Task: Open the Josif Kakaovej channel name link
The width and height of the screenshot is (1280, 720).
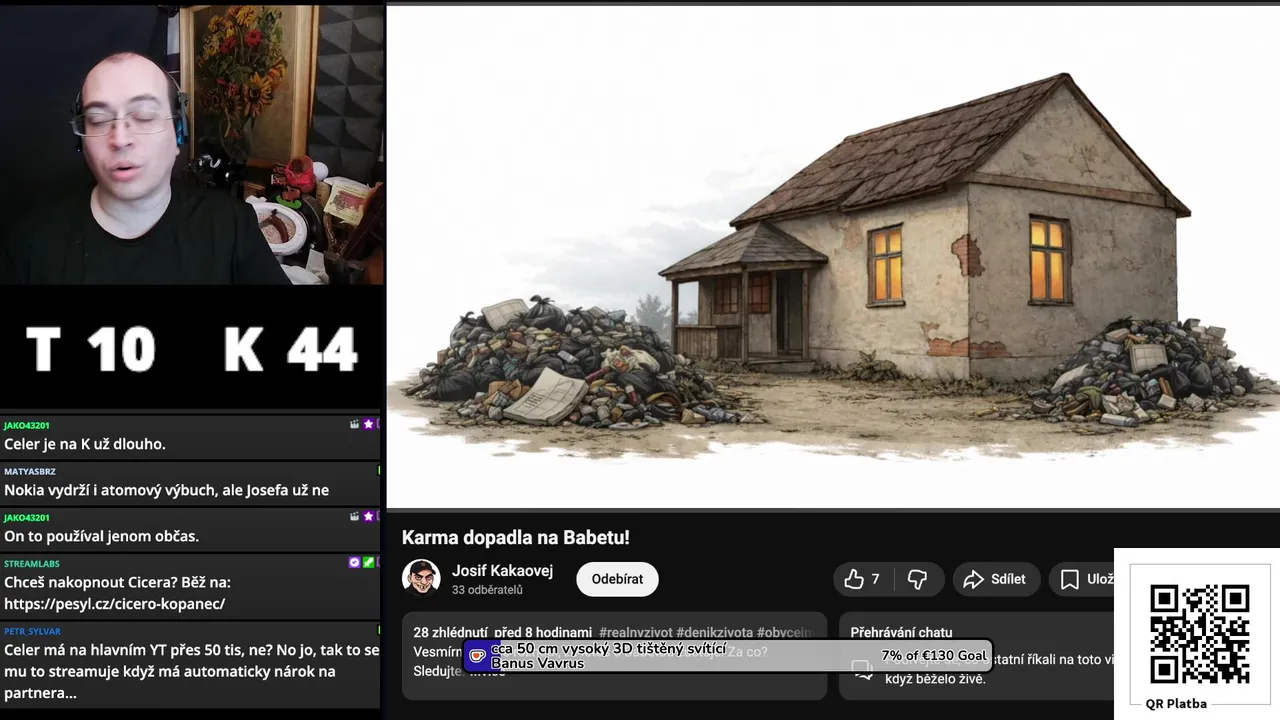Action: coord(502,571)
